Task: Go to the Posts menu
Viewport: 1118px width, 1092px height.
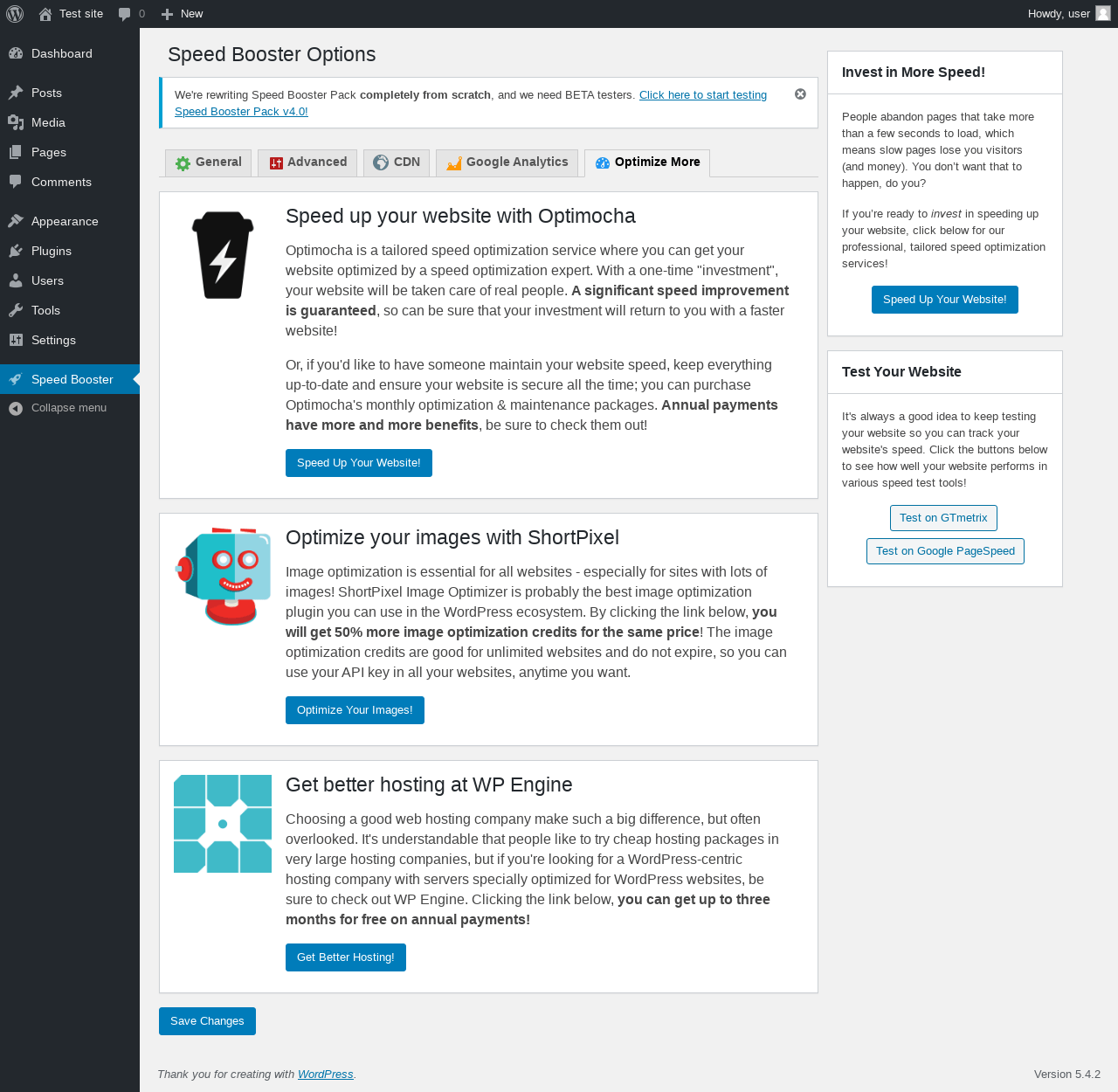Action: point(46,93)
